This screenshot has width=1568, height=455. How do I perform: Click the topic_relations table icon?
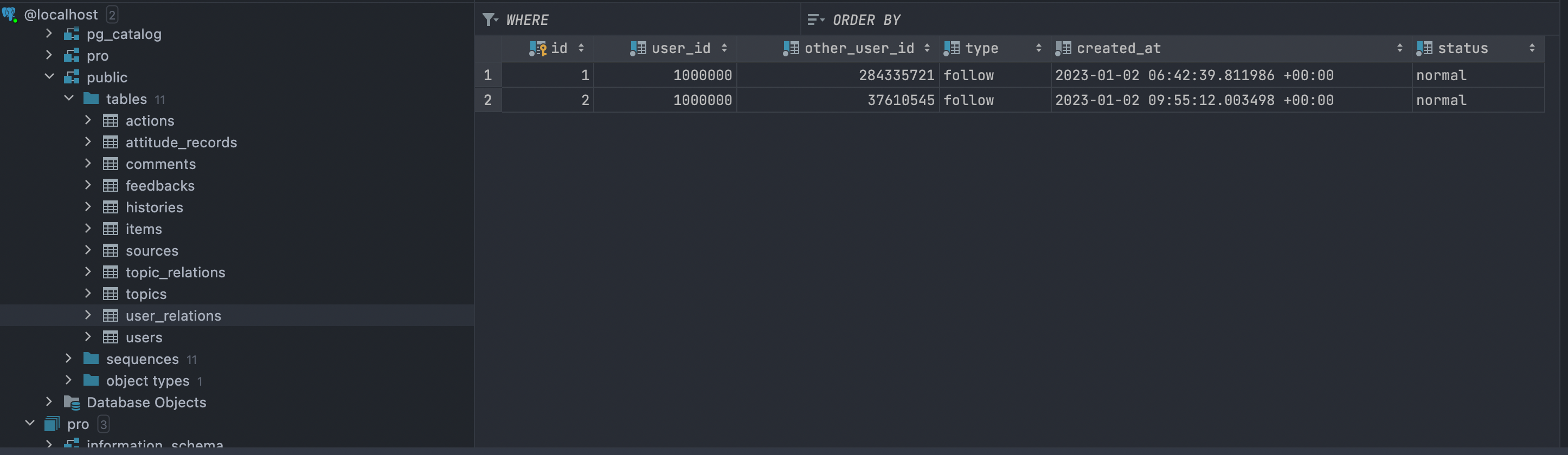click(x=111, y=272)
